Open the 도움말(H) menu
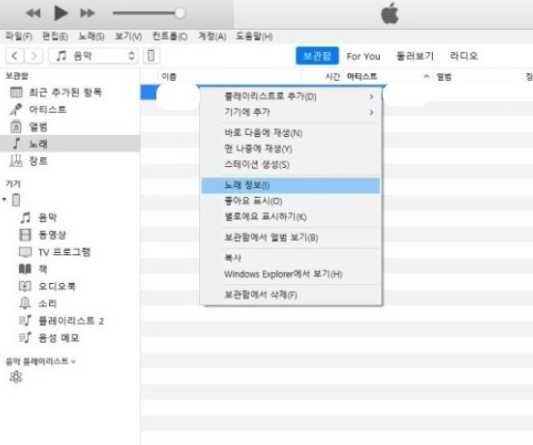 pos(254,36)
